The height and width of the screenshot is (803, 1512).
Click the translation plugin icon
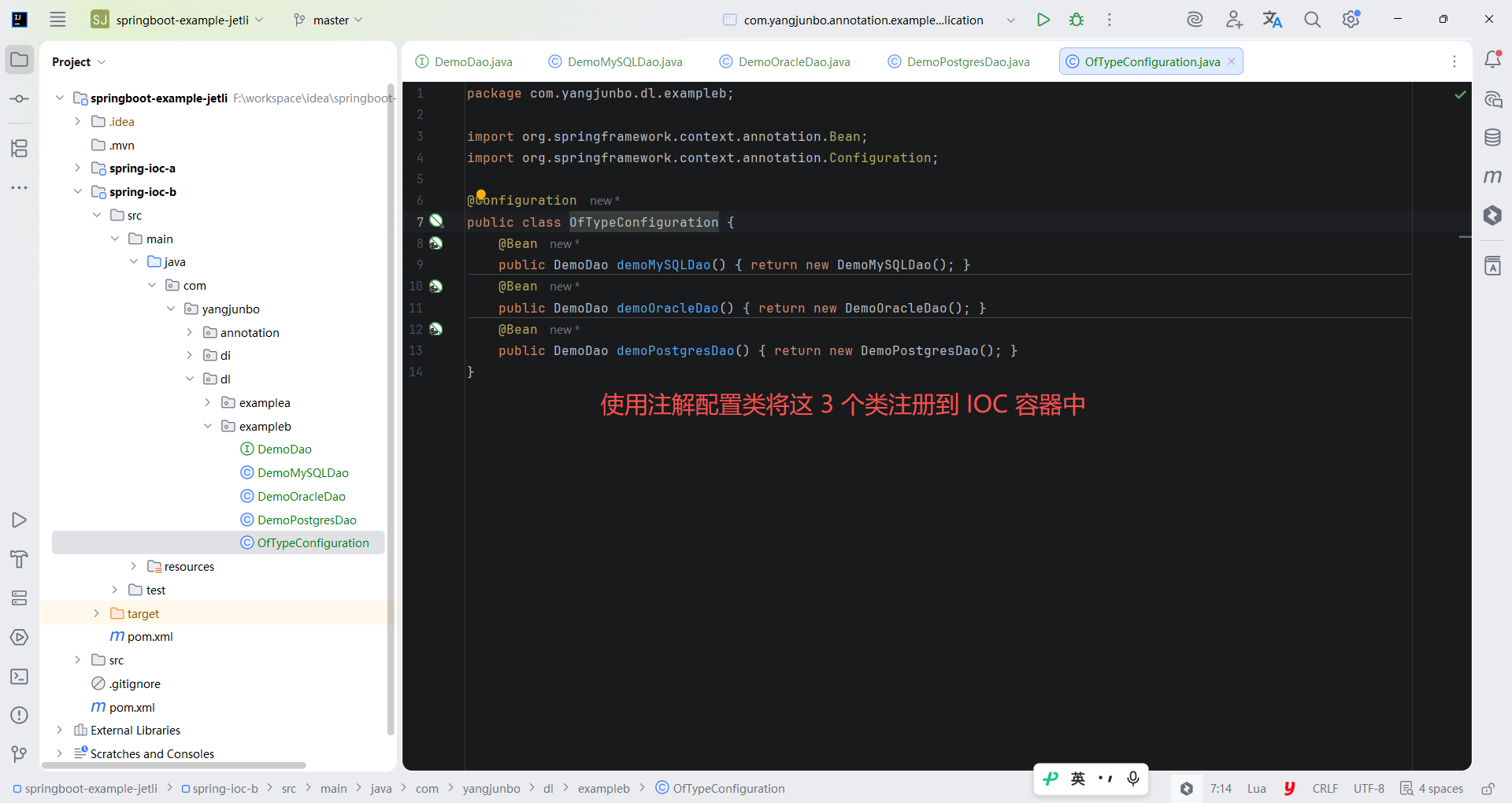(1273, 20)
